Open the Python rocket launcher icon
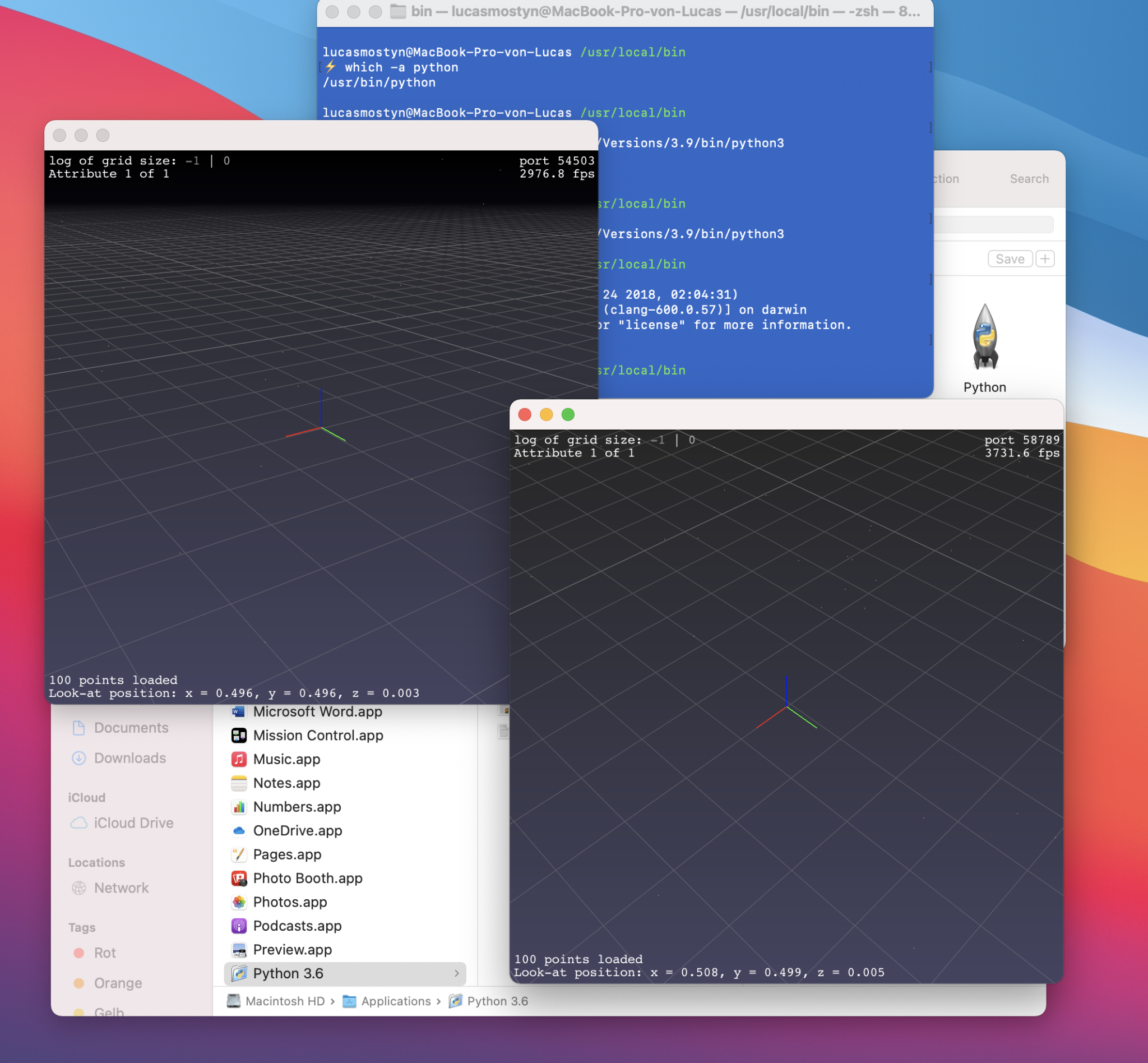The width and height of the screenshot is (1148, 1063). click(x=985, y=337)
